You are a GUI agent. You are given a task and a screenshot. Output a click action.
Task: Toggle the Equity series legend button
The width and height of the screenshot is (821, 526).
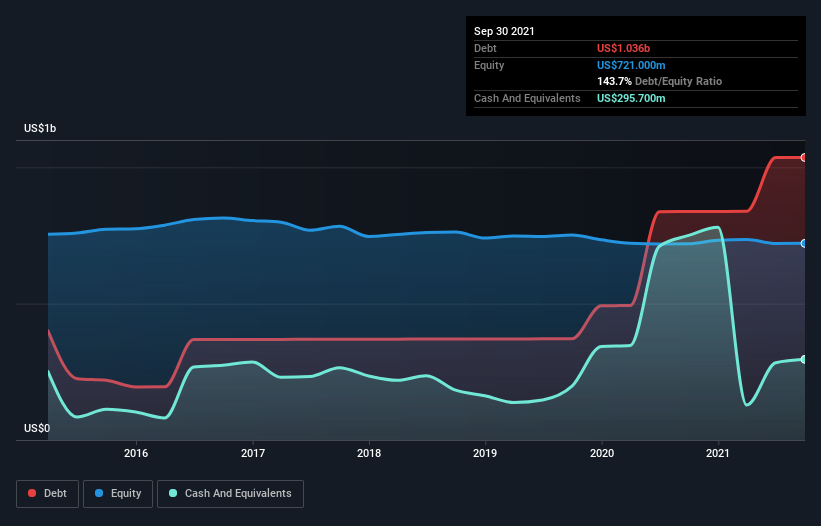click(x=118, y=494)
